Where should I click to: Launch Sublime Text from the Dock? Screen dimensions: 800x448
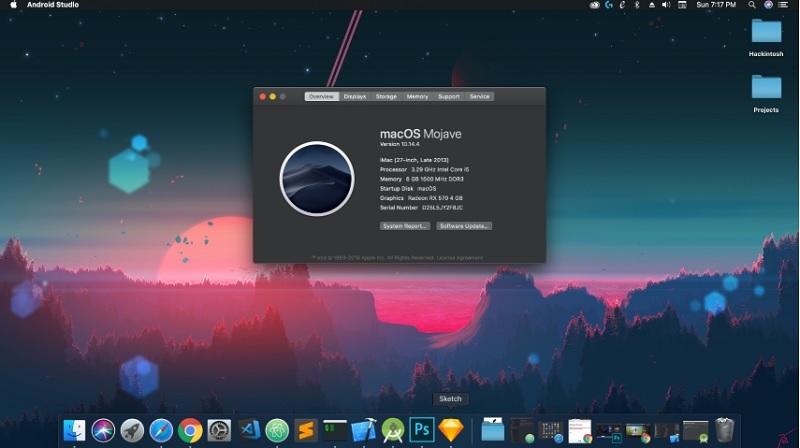[x=306, y=430]
